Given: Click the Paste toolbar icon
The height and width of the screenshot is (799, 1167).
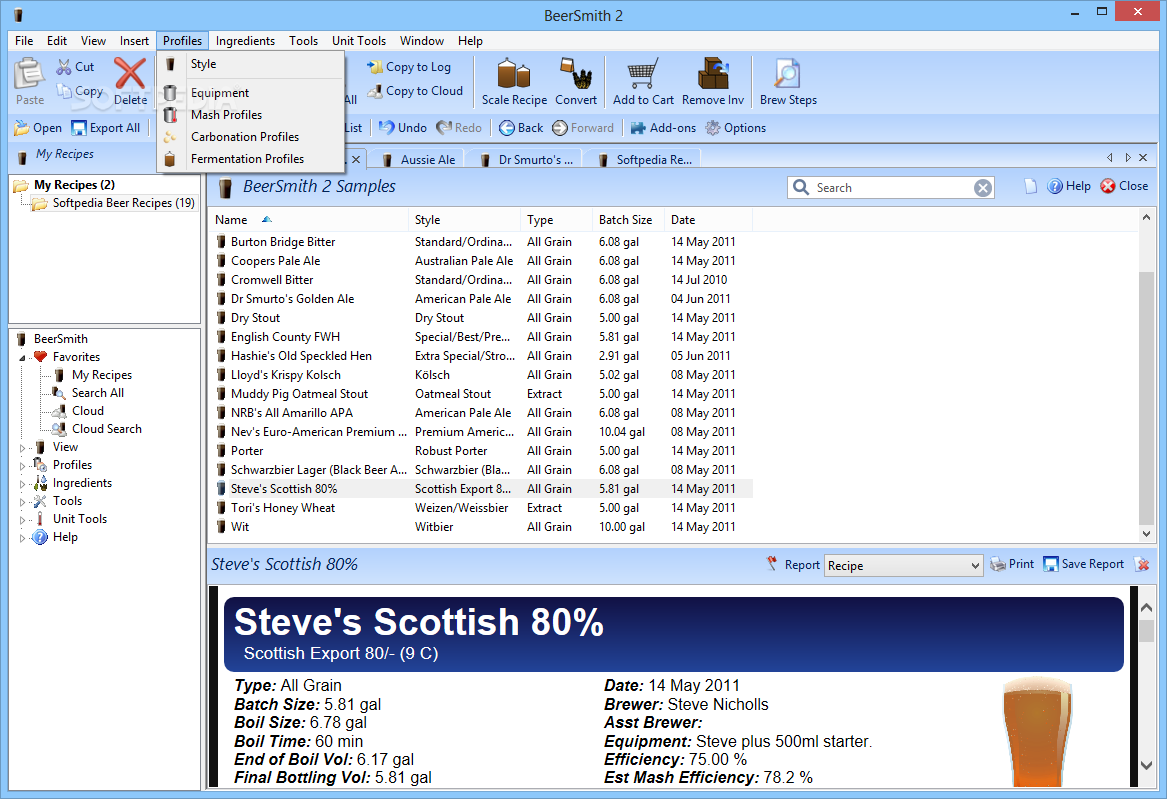Looking at the screenshot, I should (x=30, y=75).
